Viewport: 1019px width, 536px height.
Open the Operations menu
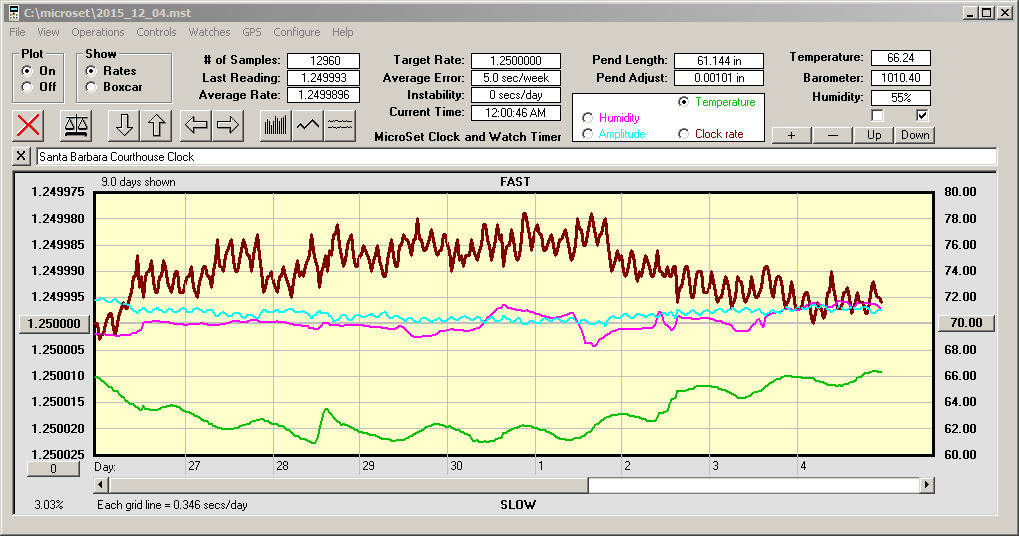(x=98, y=32)
